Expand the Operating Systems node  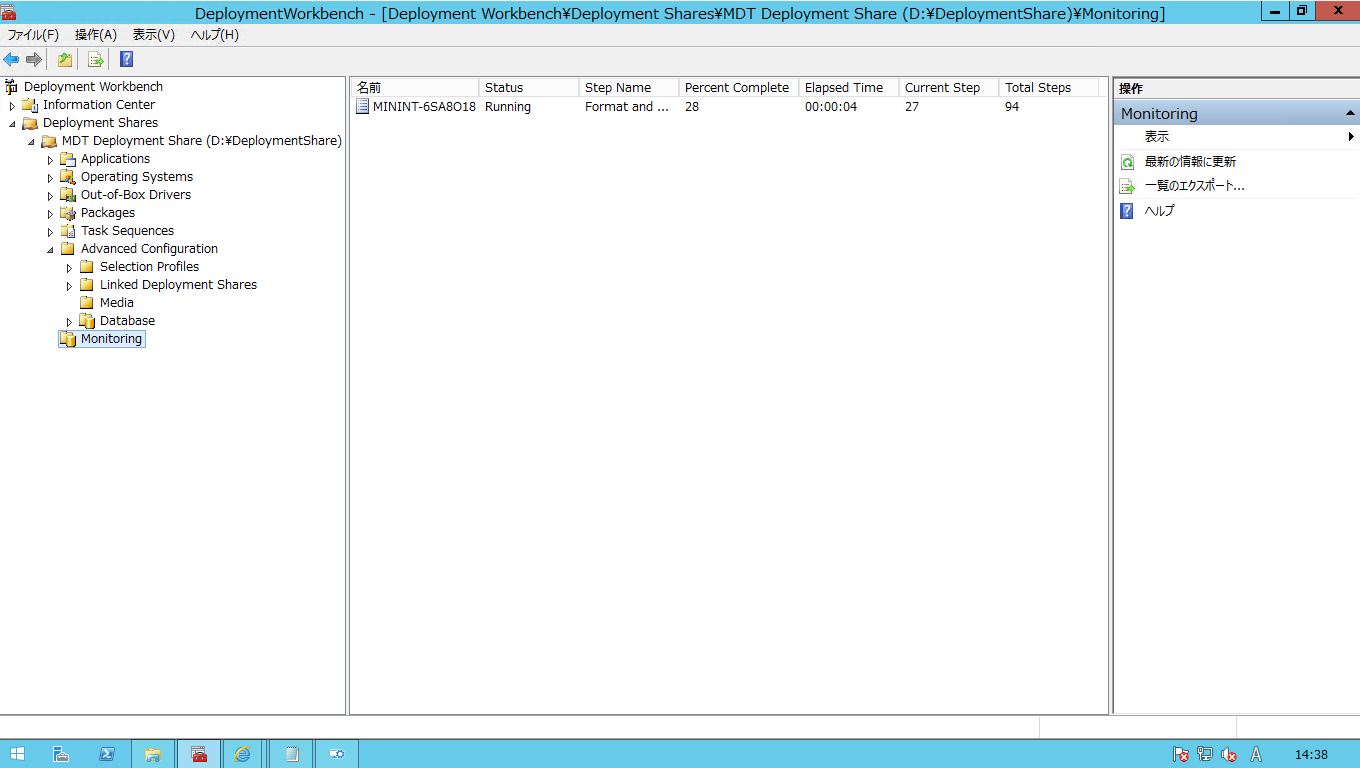pyautogui.click(x=51, y=178)
